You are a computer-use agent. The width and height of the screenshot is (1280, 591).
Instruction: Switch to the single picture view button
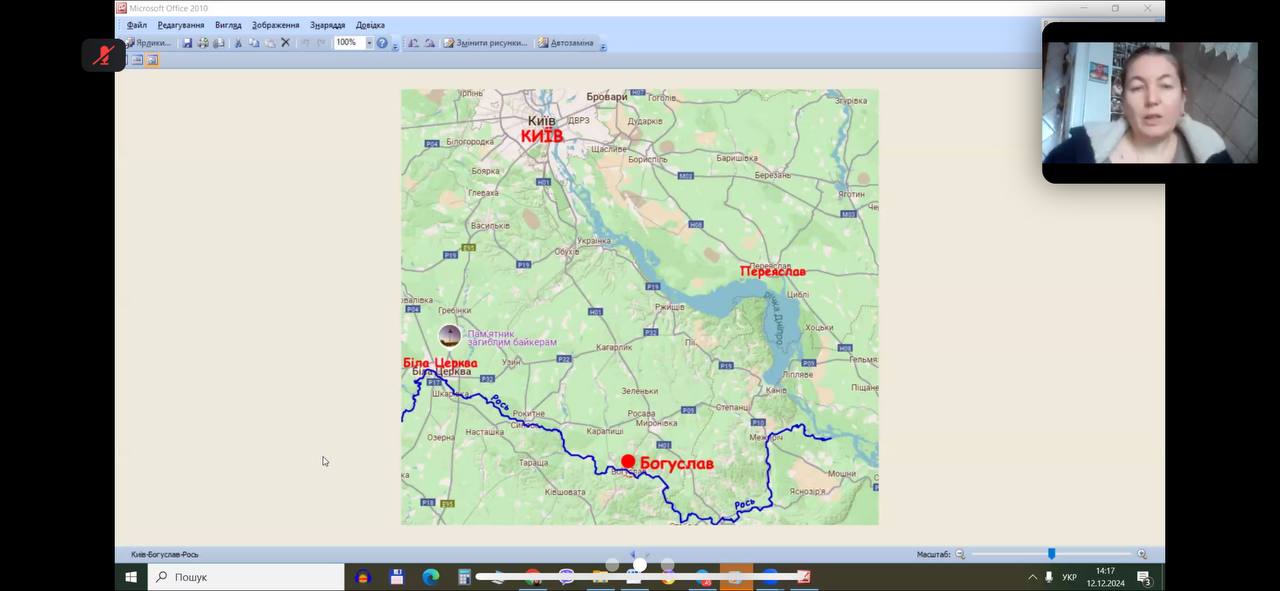tap(152, 60)
